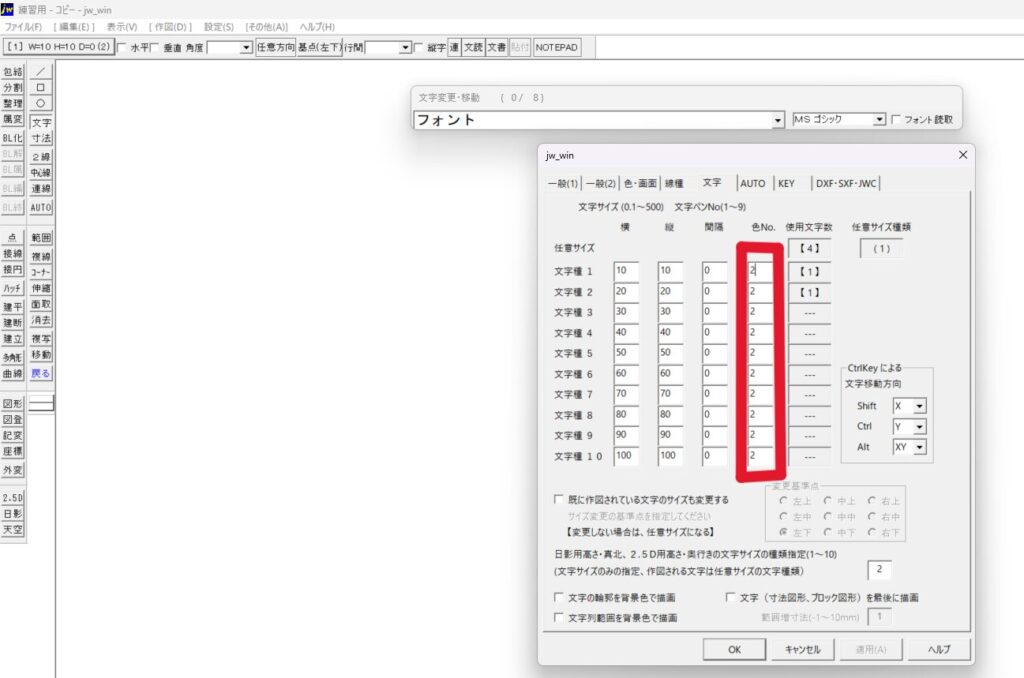
Task: Click the 消去 erase tool
Action: click(x=41, y=321)
